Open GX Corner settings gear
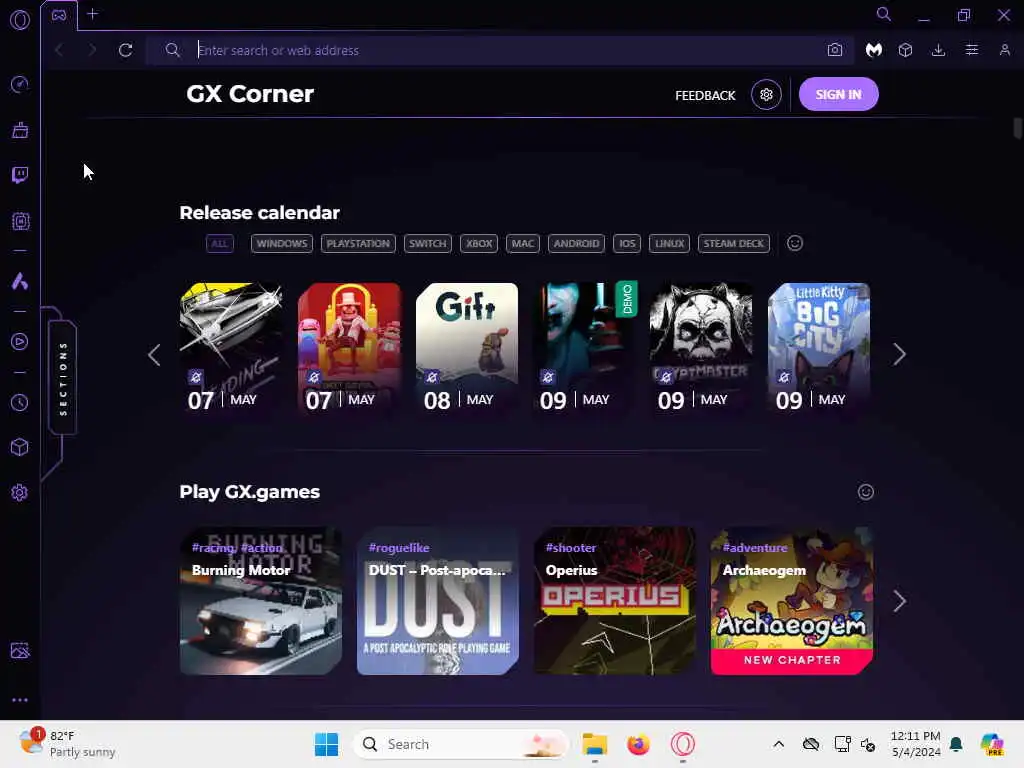 click(x=766, y=95)
